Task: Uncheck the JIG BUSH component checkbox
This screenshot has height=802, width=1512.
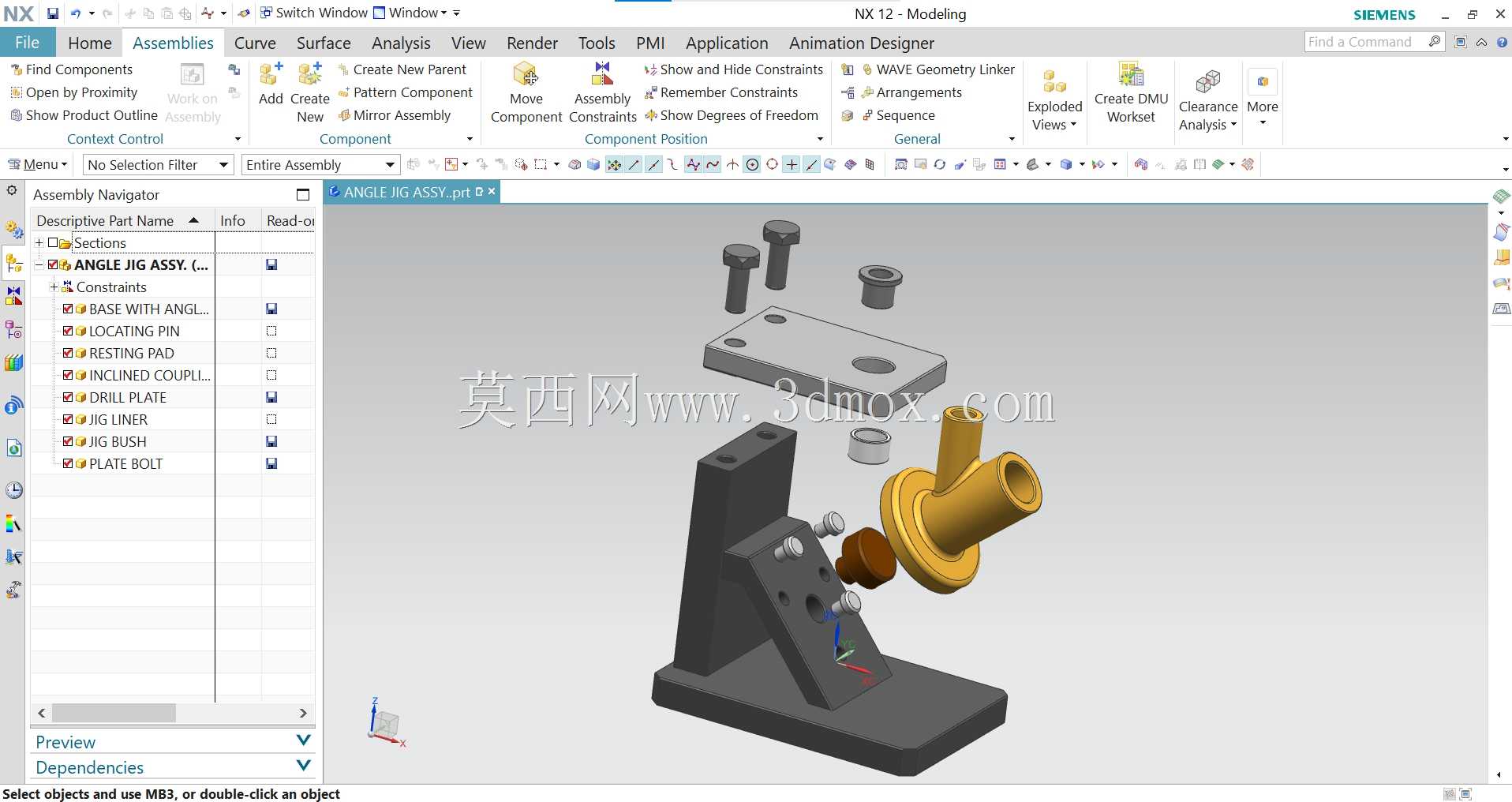Action: coord(68,441)
